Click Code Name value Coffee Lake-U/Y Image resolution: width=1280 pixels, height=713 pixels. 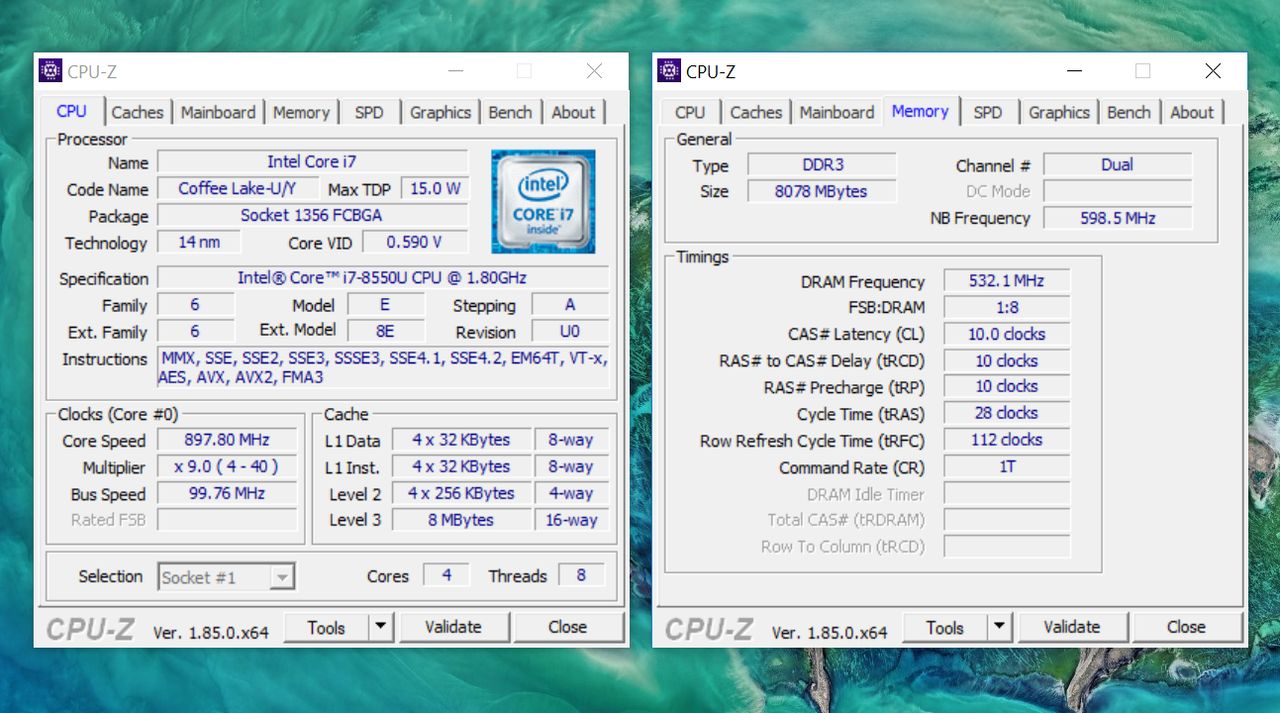(238, 188)
